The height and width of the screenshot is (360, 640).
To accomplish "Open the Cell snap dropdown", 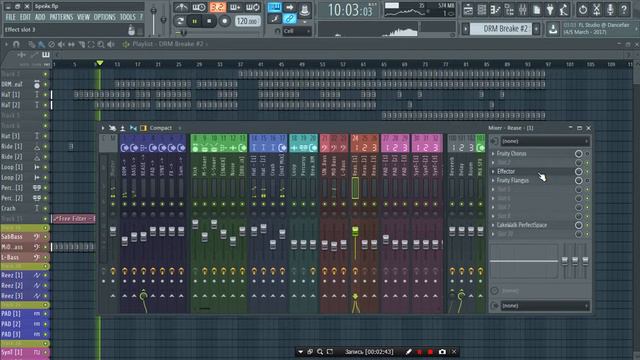I will [x=297, y=31].
